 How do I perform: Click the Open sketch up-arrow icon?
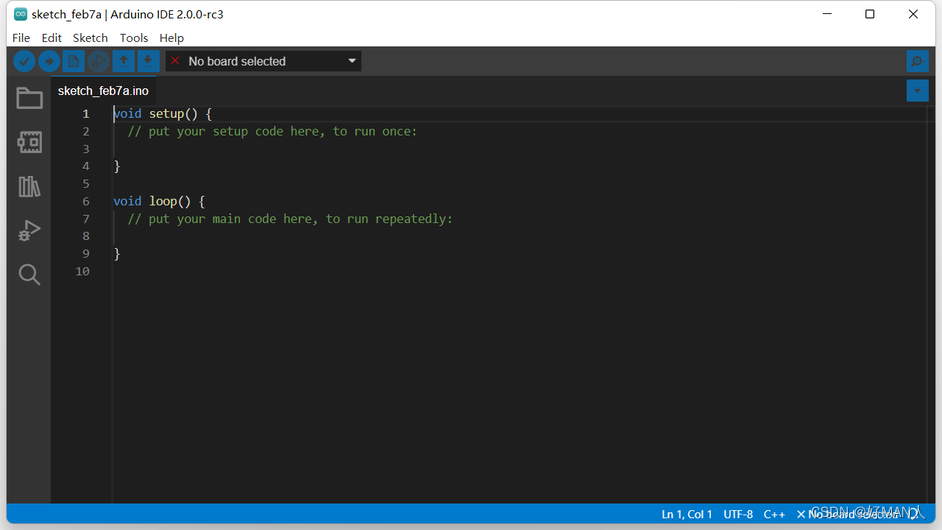[123, 61]
